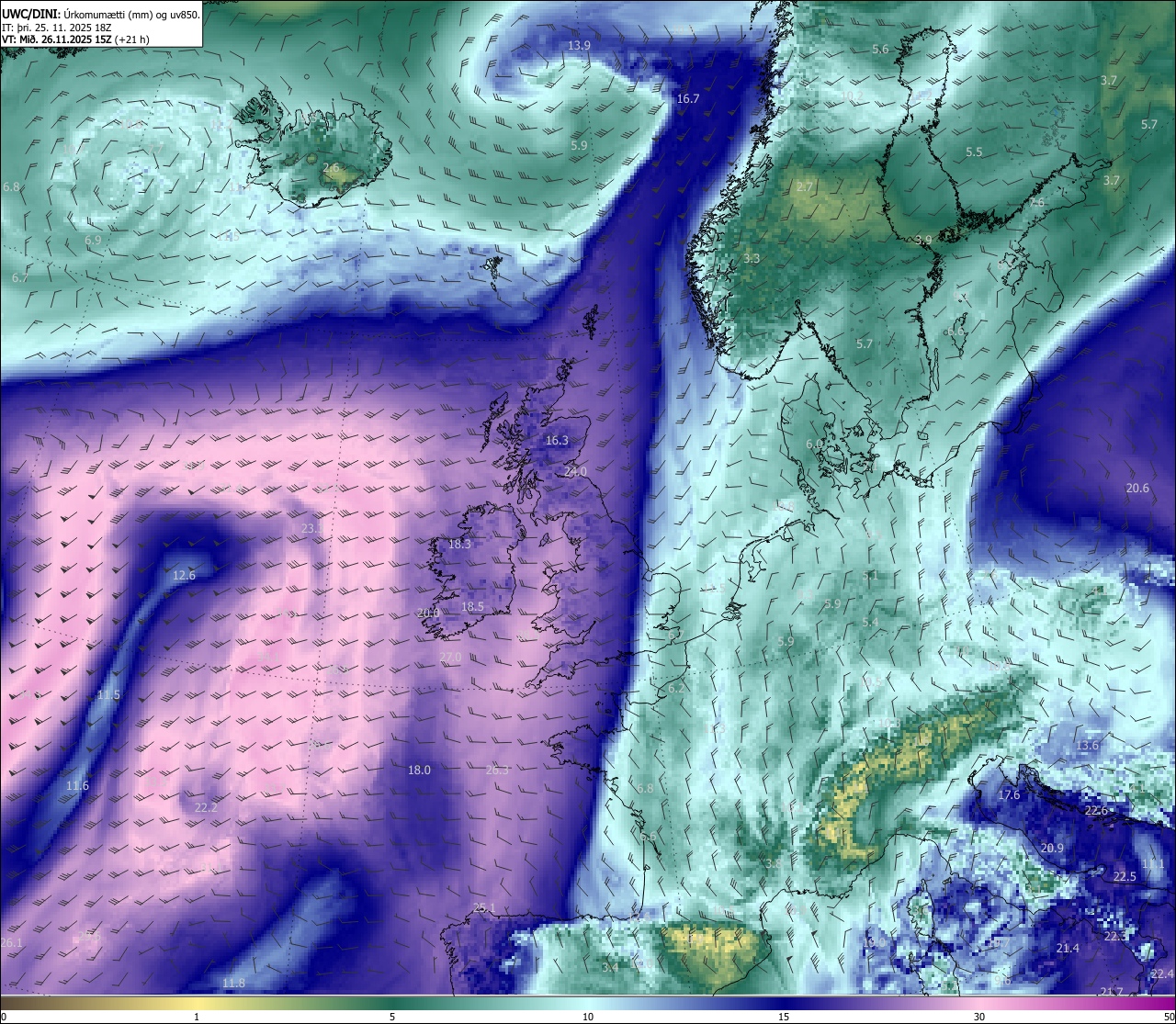Click the "3.9" value near Stockholm
Screen dimensions: 1176x1024
(x=923, y=241)
